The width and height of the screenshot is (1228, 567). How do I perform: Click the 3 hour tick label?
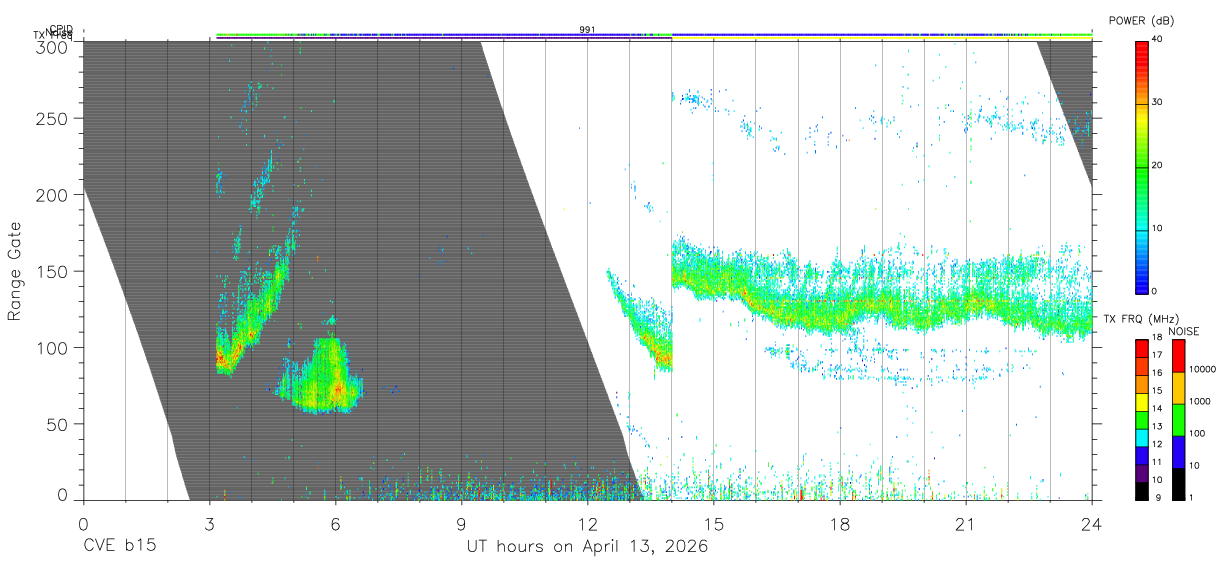pos(210,523)
